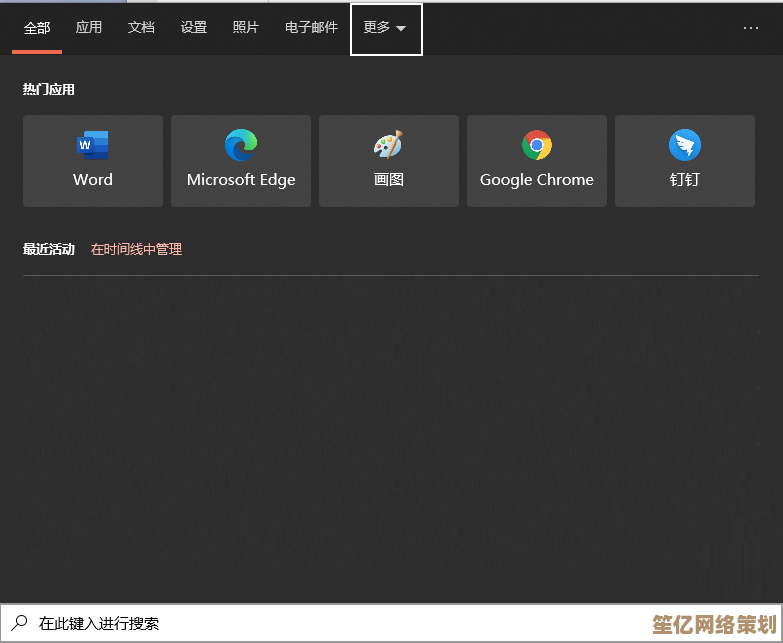Click the three-dot options icon

(751, 28)
